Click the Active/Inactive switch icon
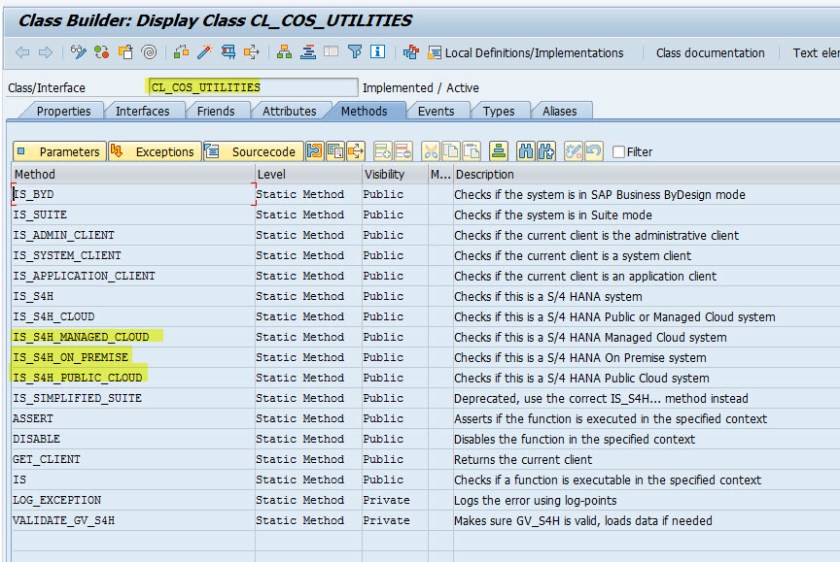840x562 pixels. click(x=101, y=52)
